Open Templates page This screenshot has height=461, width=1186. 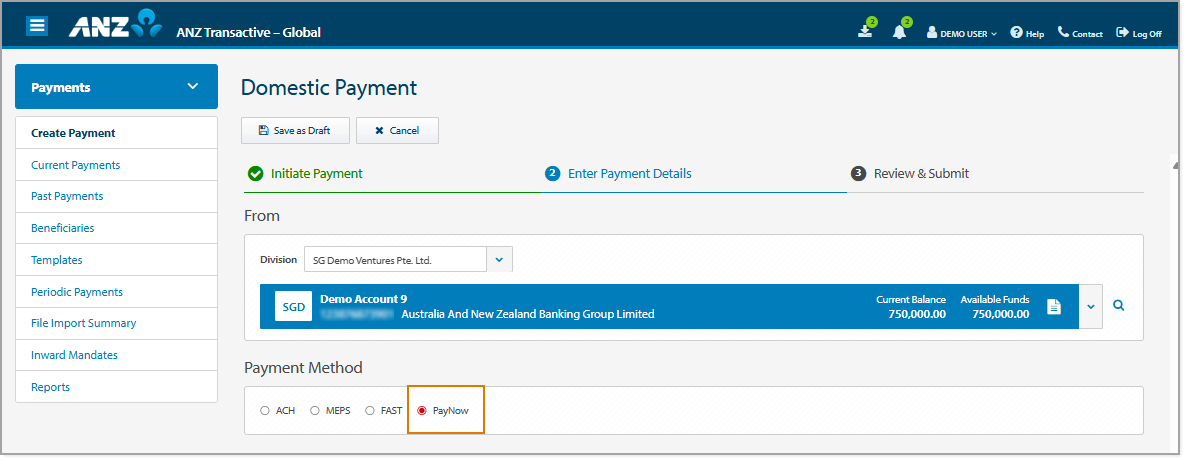click(116, 260)
